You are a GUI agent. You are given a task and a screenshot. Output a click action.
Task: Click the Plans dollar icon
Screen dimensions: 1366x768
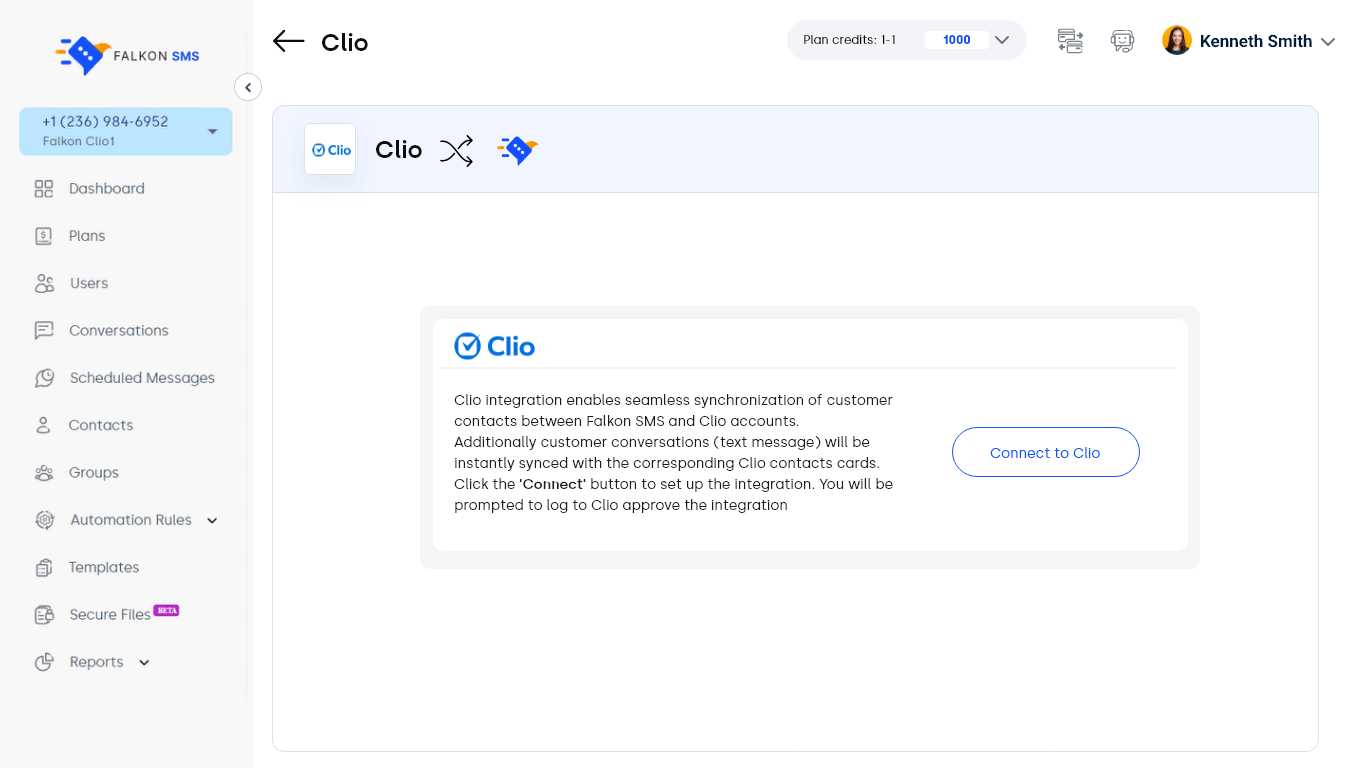(x=44, y=236)
